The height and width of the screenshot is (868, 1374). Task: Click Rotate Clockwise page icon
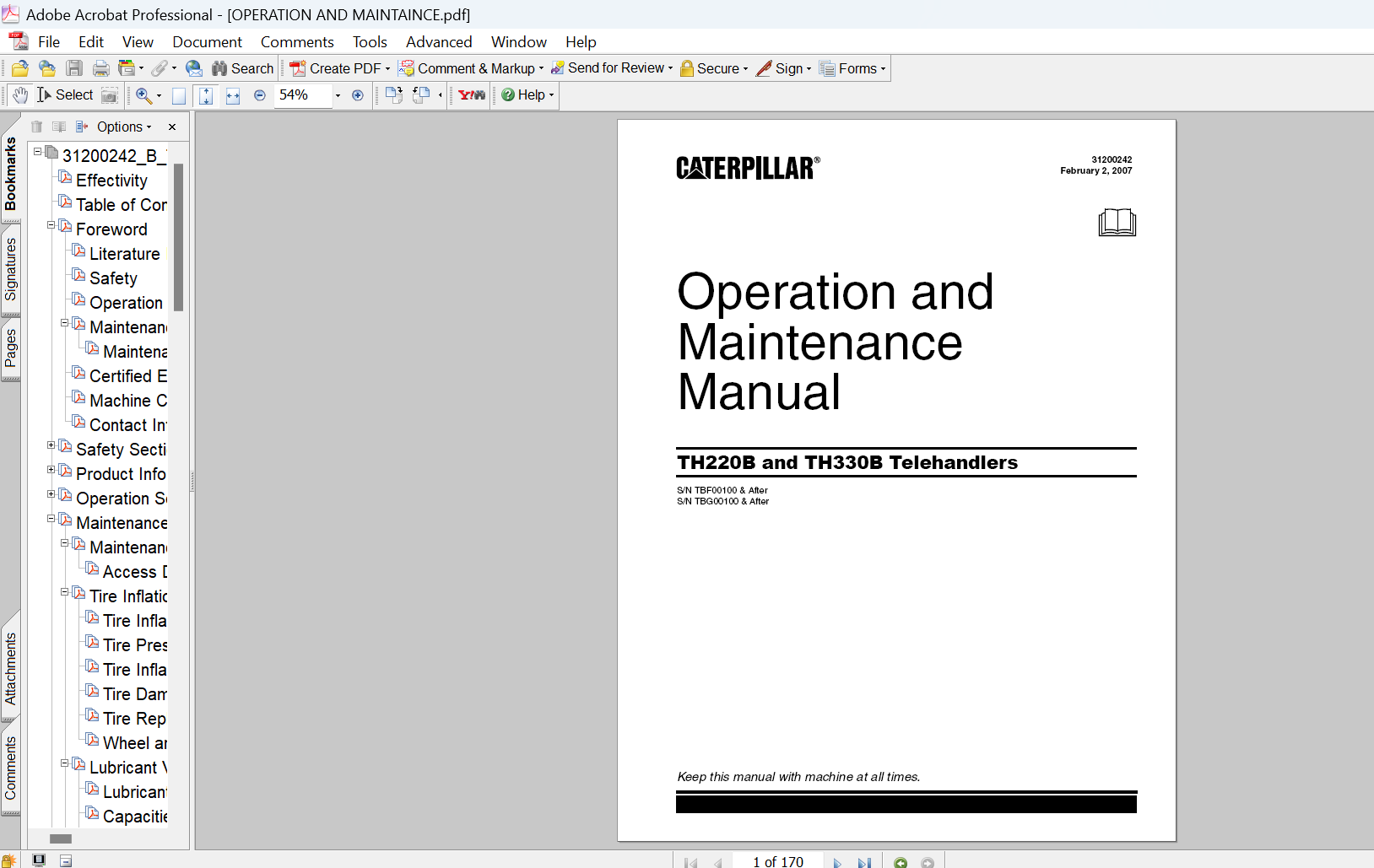pos(394,95)
